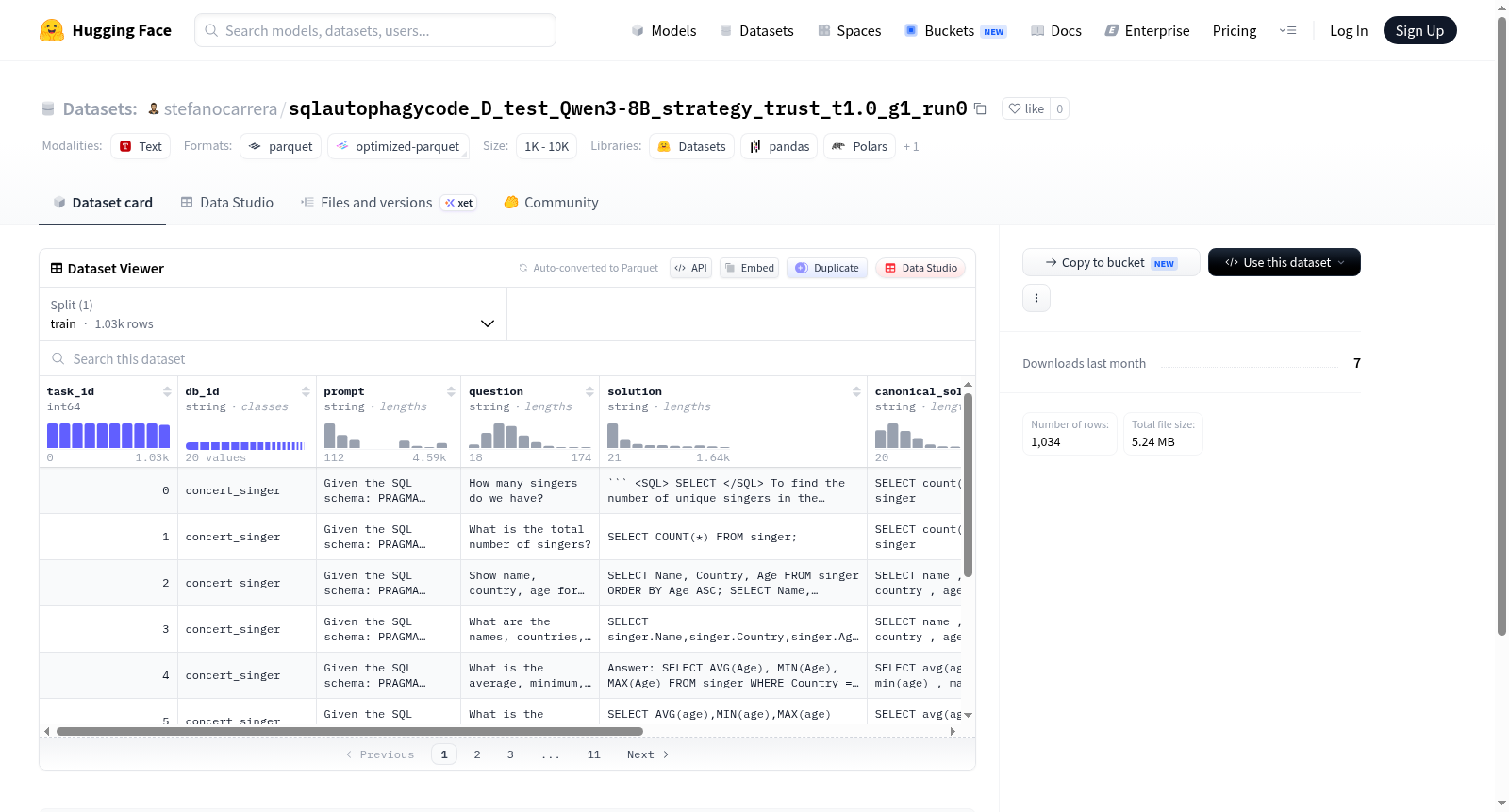Viewport: 1509px width, 812px height.
Task: Click the horizontal table scrollbar
Action: [350, 731]
